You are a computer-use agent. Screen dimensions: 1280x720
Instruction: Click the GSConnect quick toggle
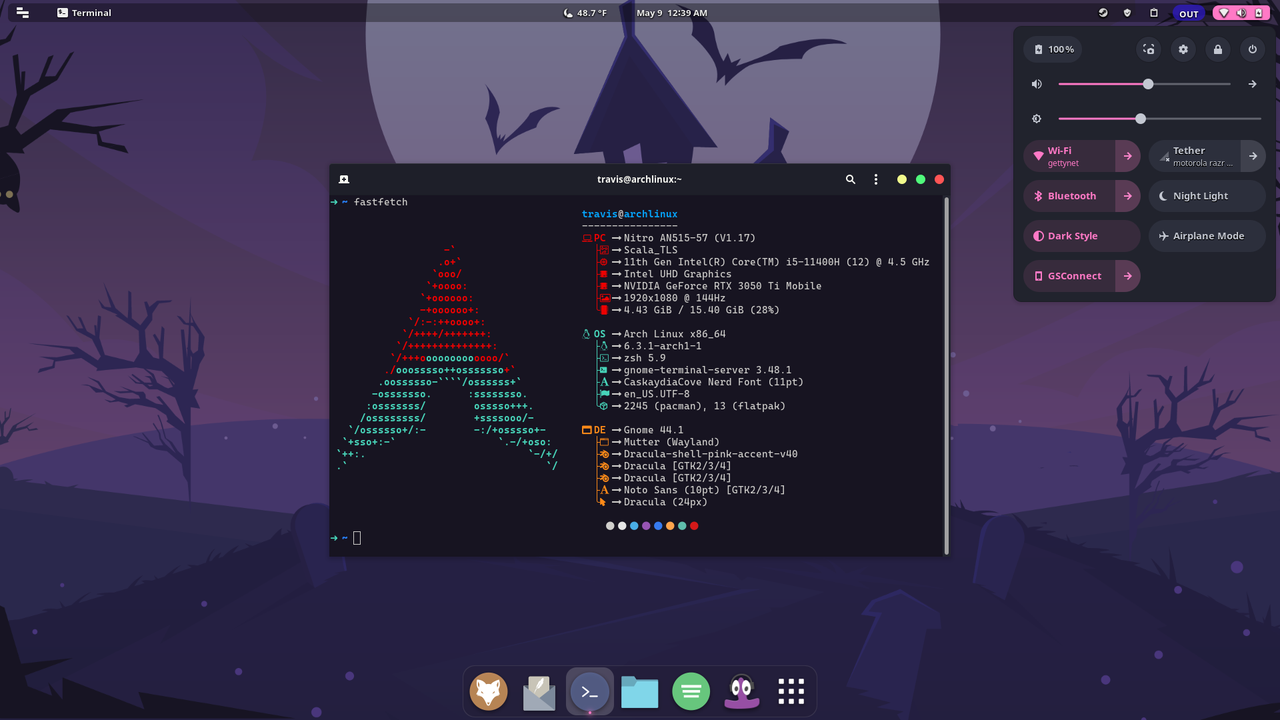1069,276
